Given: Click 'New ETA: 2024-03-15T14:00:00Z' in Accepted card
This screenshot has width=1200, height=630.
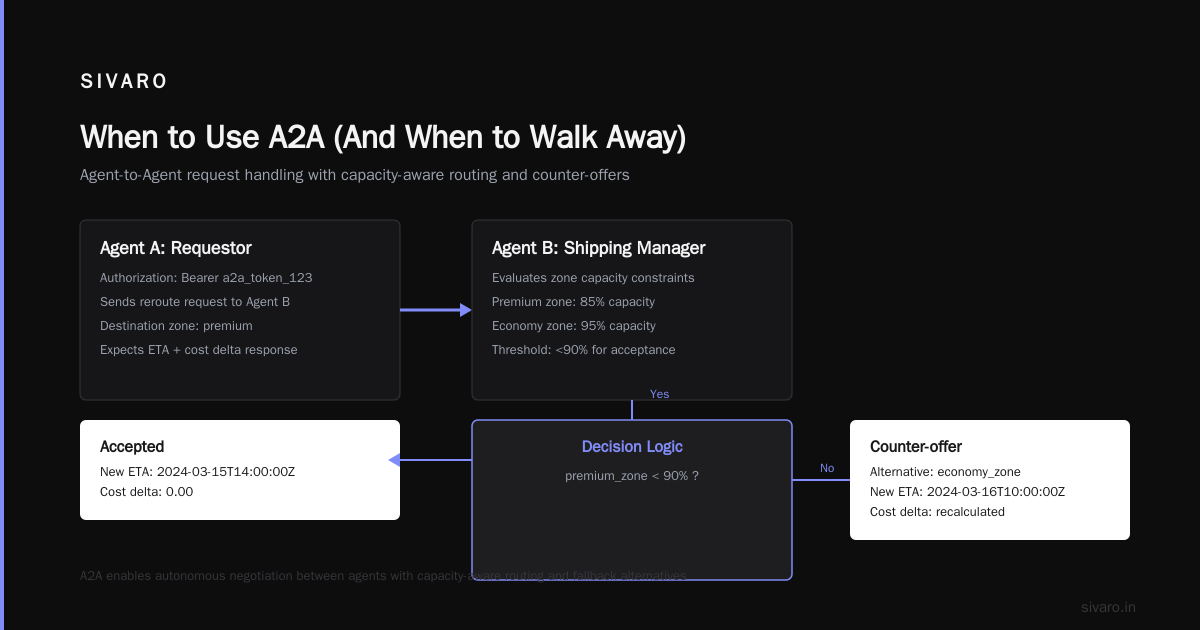Looking at the screenshot, I should click(x=198, y=472).
